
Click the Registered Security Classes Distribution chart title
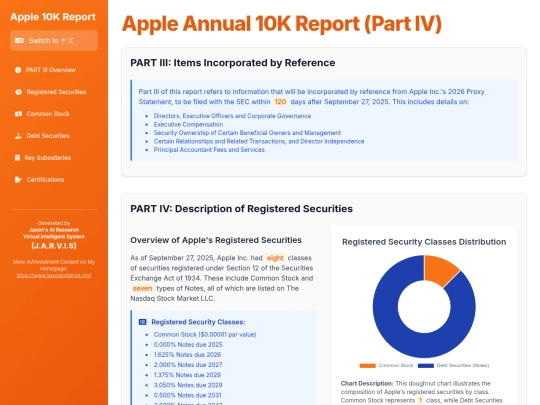[424, 242]
